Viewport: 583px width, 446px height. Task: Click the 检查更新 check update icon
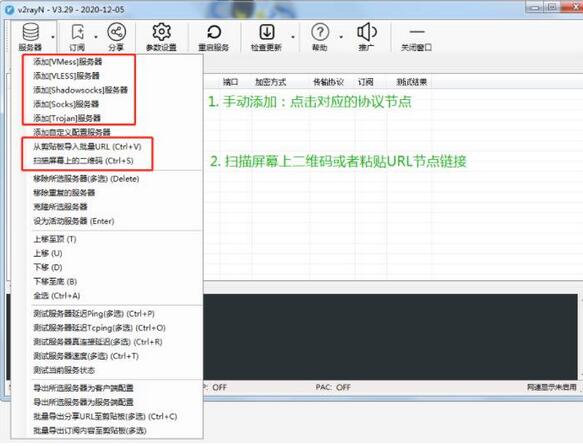[266, 36]
